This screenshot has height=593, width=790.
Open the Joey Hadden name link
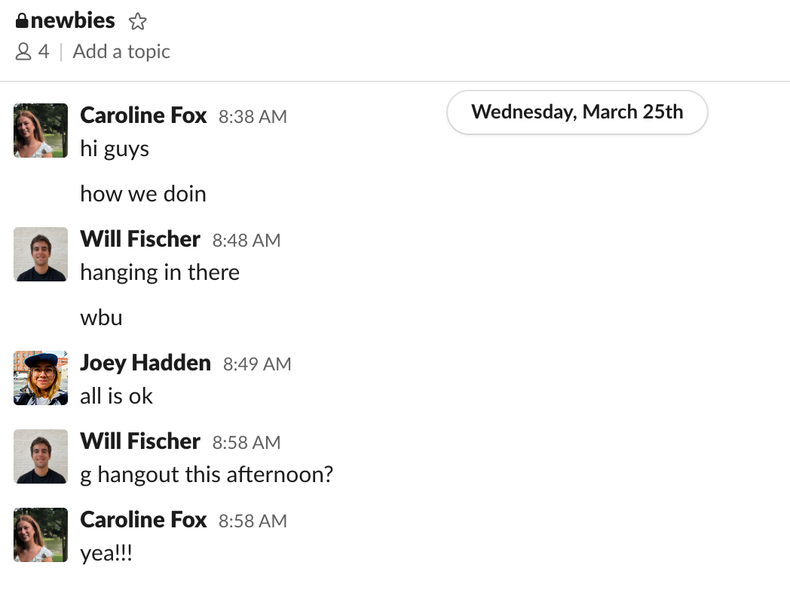pyautogui.click(x=145, y=363)
